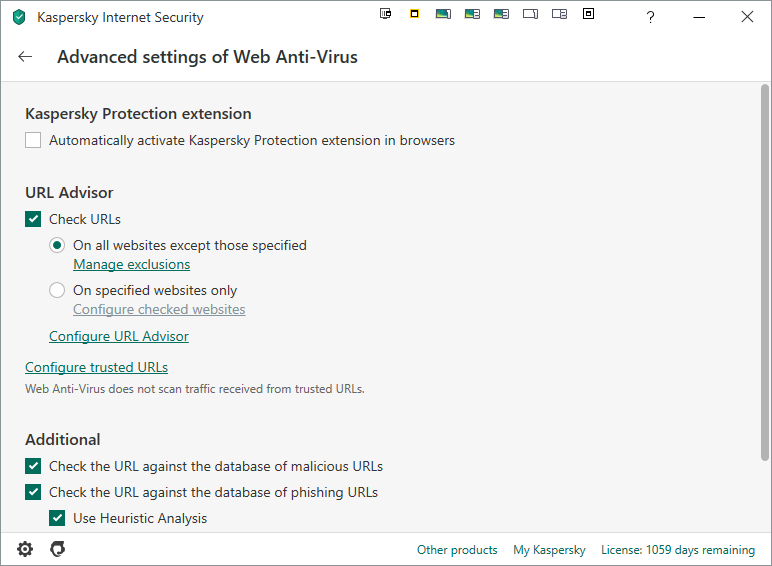
Task: Select On specified websites only option
Action: 58,290
